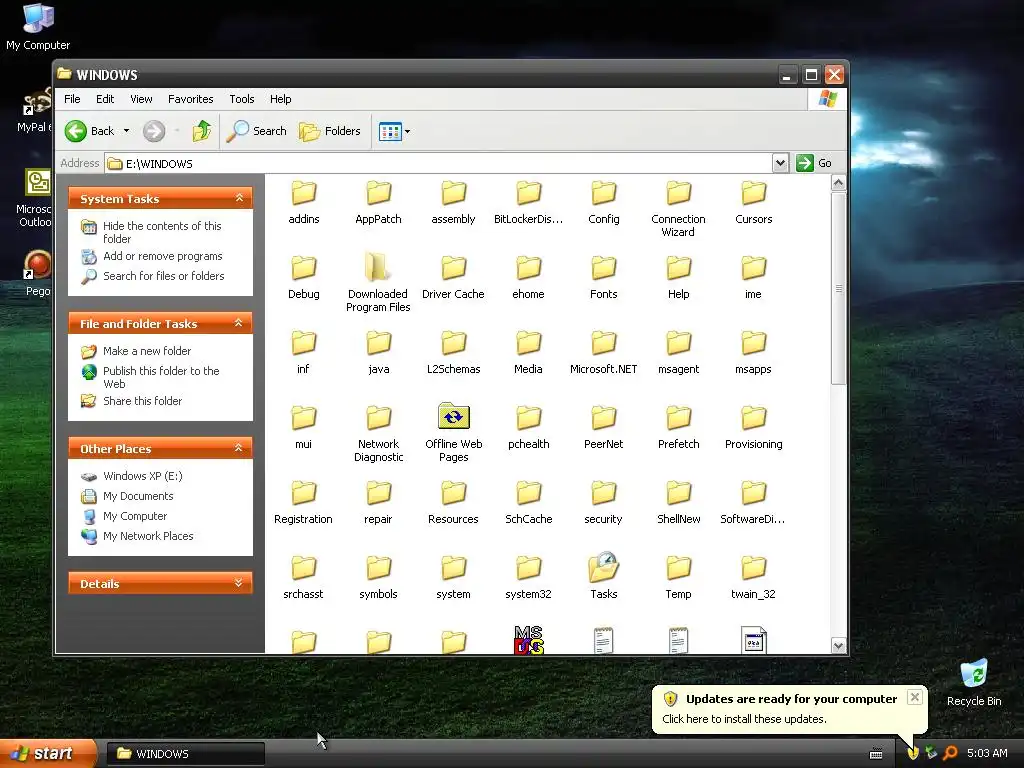
Task: Collapse the Other Places panel
Action: click(239, 448)
